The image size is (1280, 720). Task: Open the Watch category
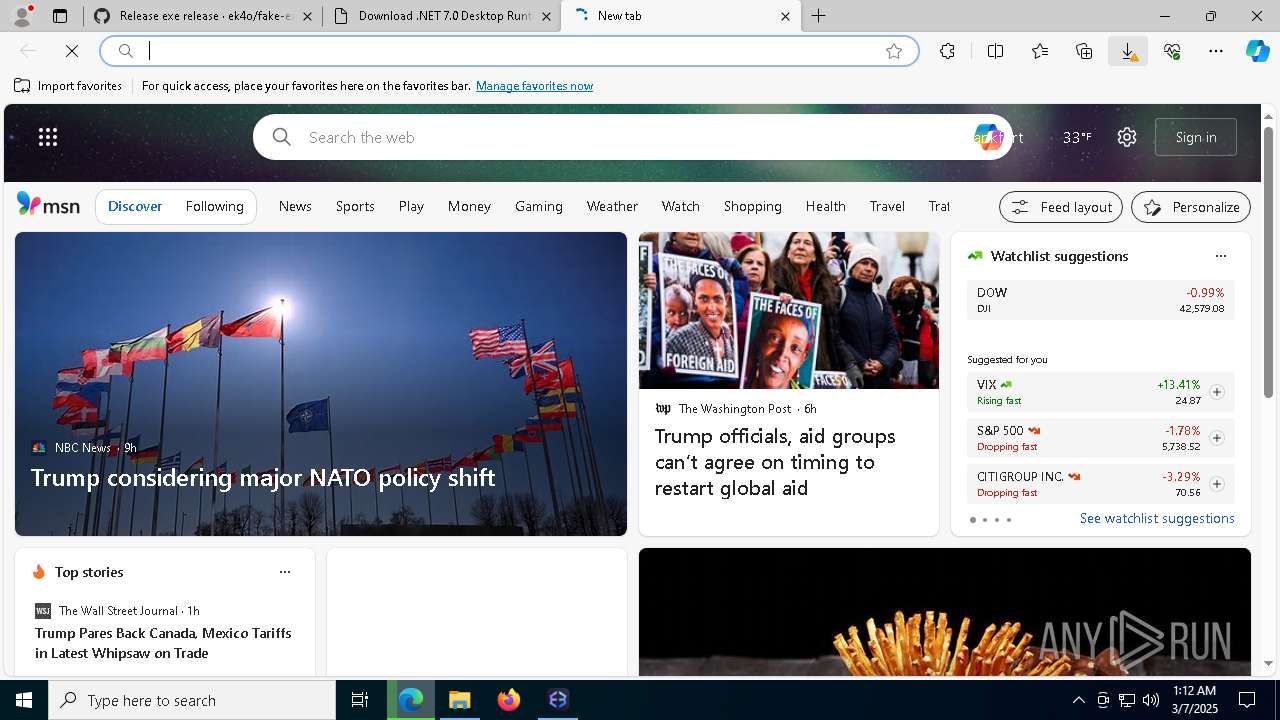pyautogui.click(x=681, y=206)
